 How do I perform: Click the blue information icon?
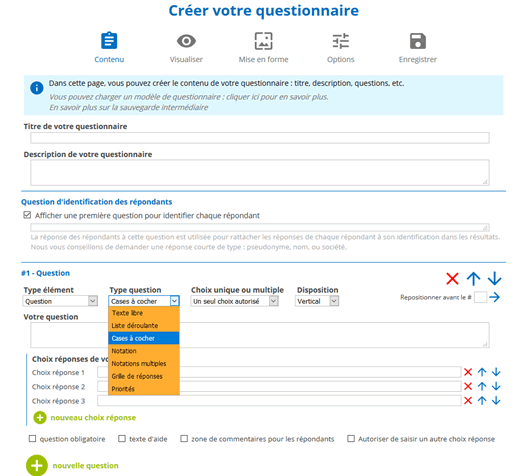pos(37,88)
